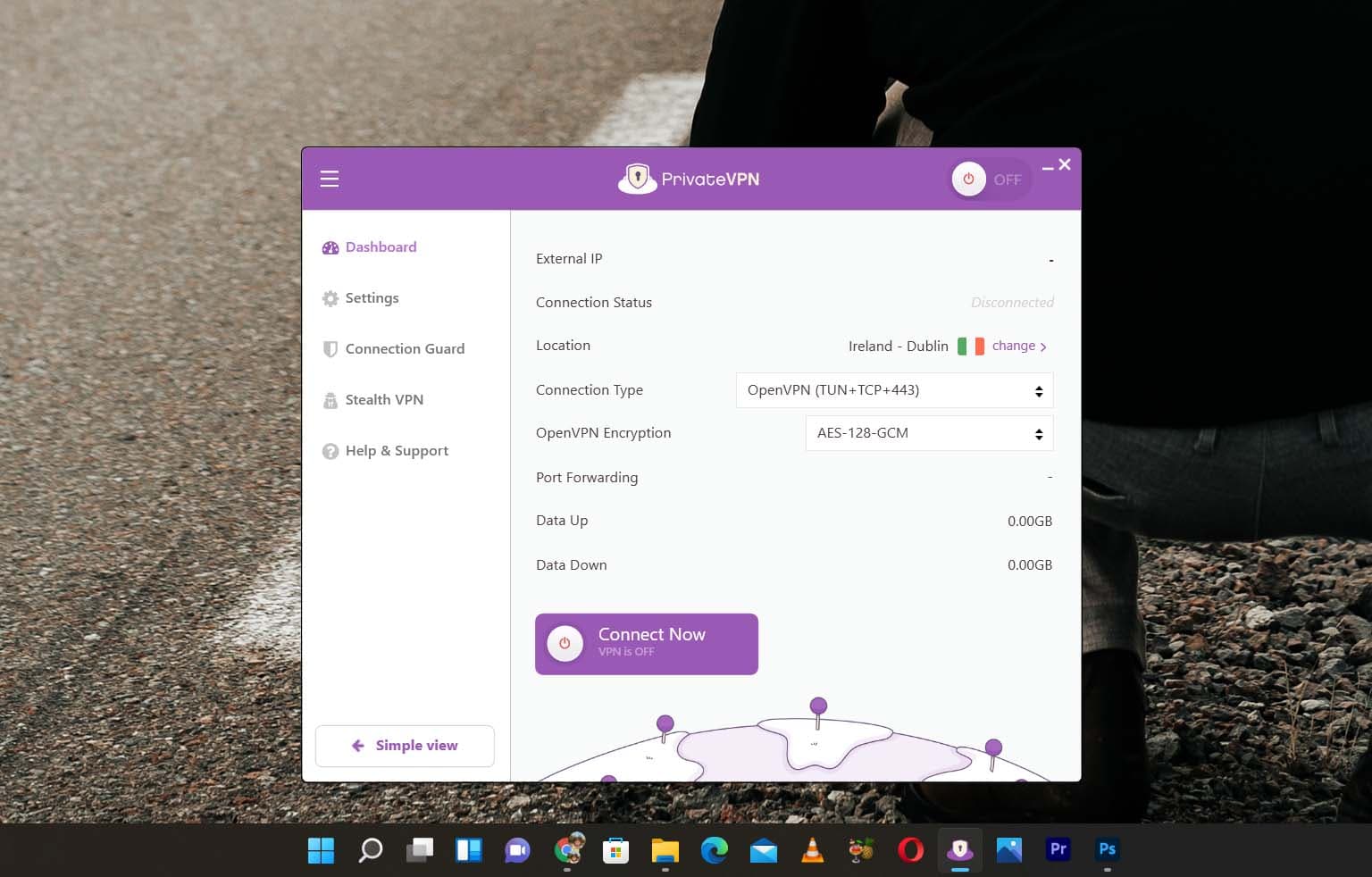
Task: Toggle the VPN power switch from OFF
Action: 989,180
